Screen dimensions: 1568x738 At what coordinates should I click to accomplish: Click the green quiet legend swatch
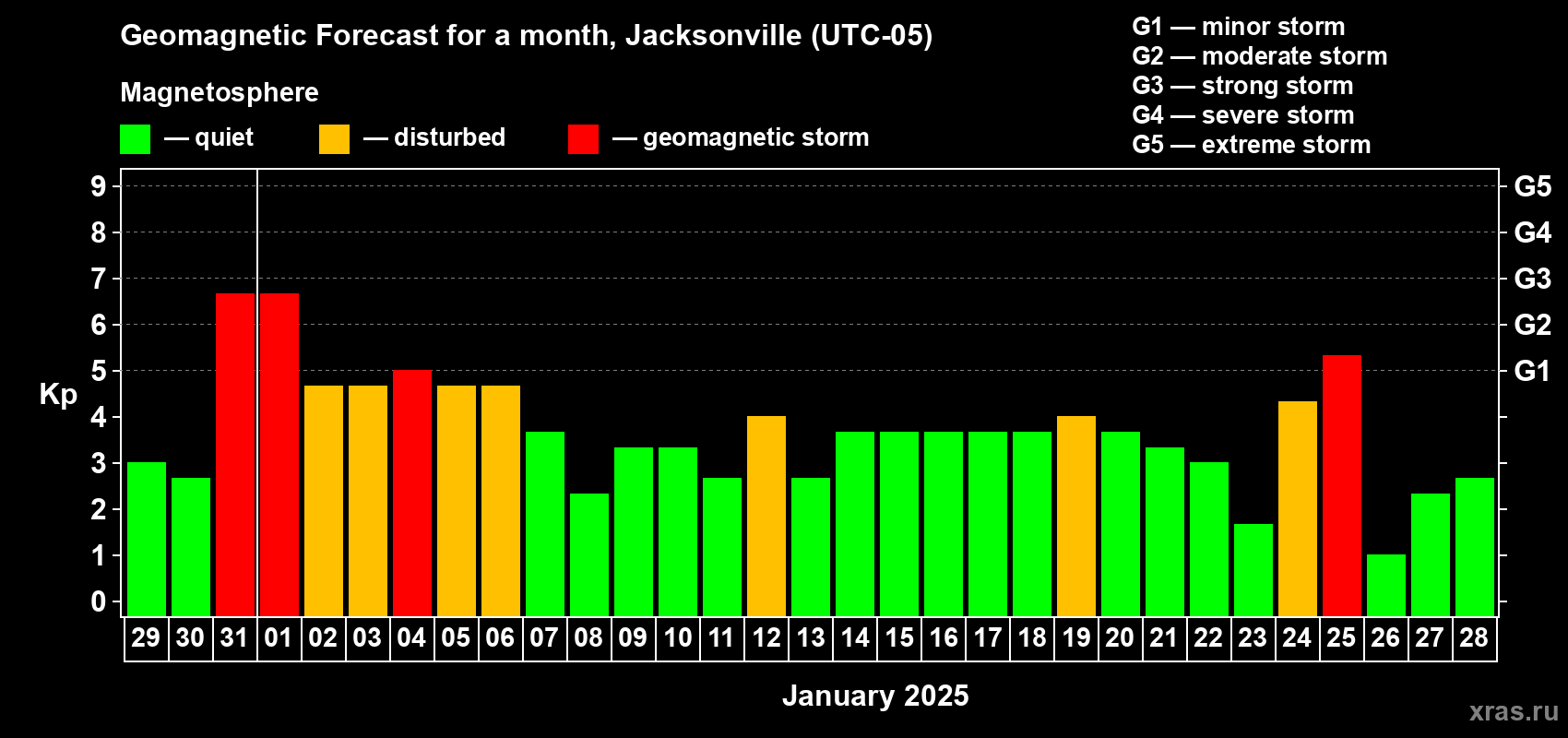[135, 139]
